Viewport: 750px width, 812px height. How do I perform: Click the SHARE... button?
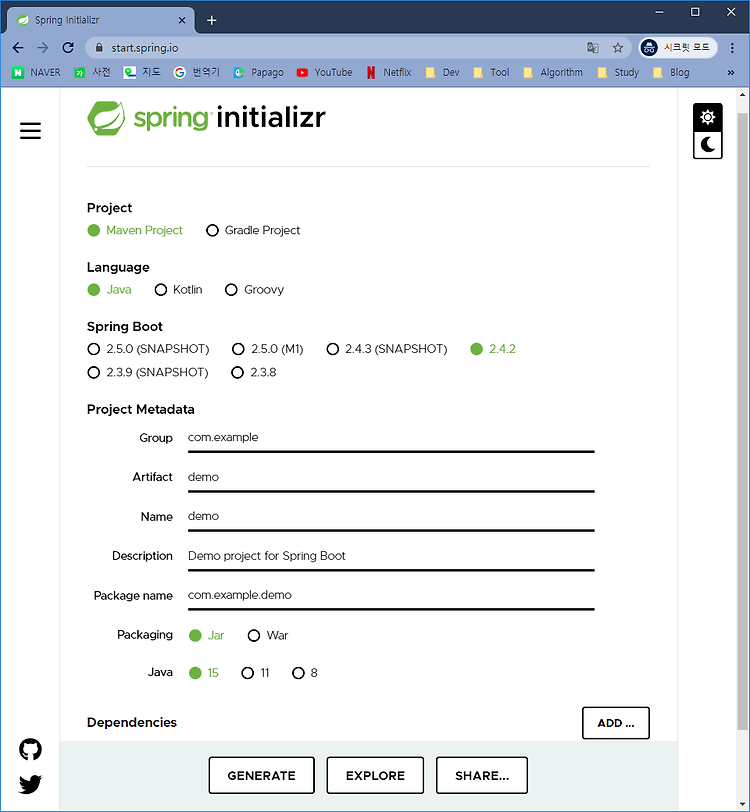(482, 775)
